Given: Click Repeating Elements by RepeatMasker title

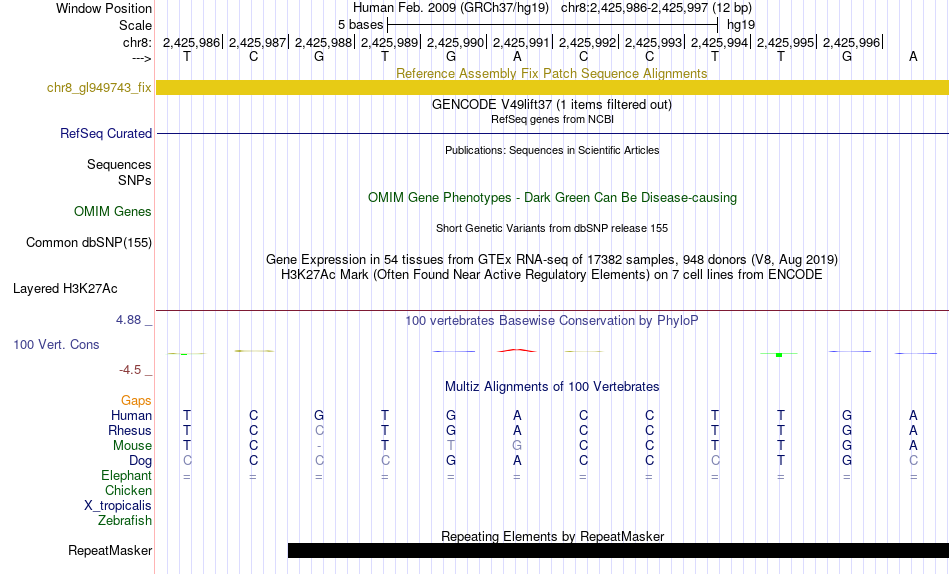Looking at the screenshot, I should coord(553,536).
